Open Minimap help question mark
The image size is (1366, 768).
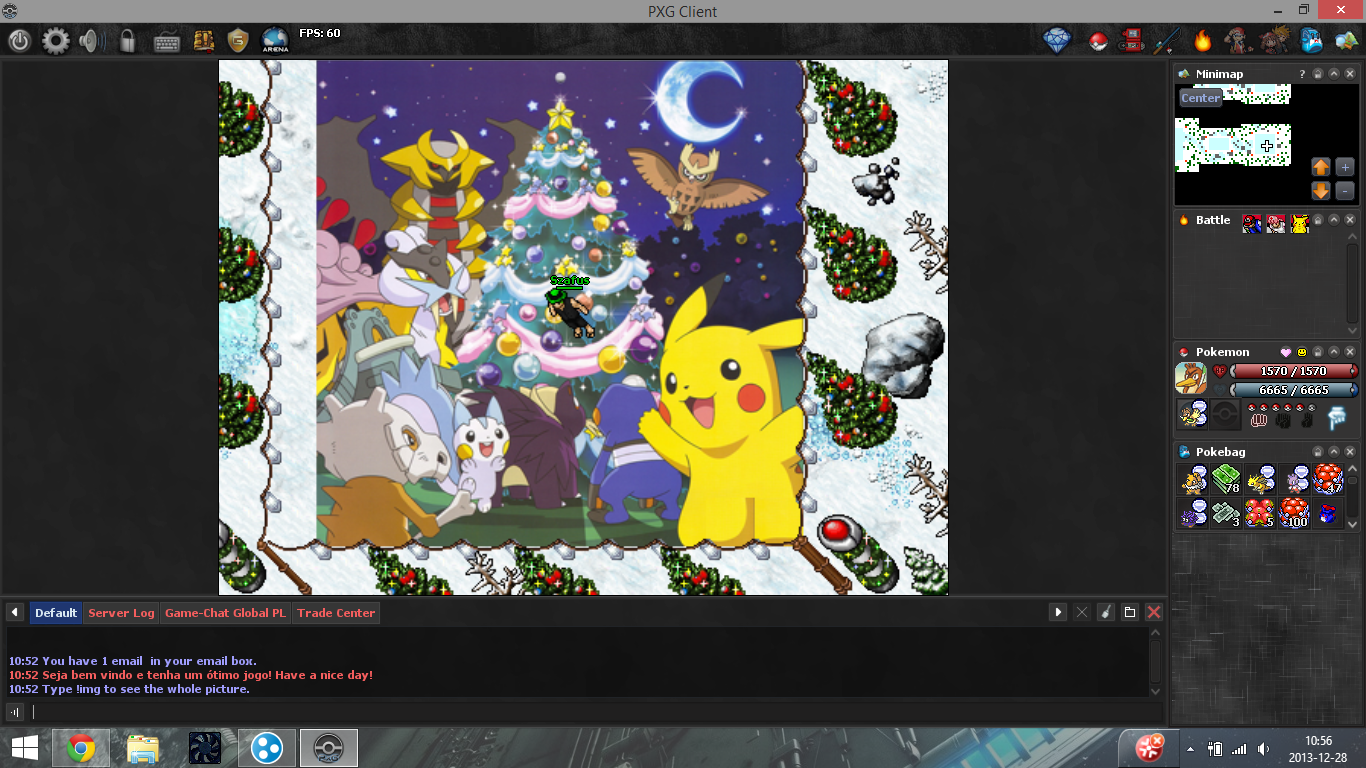(x=1302, y=74)
